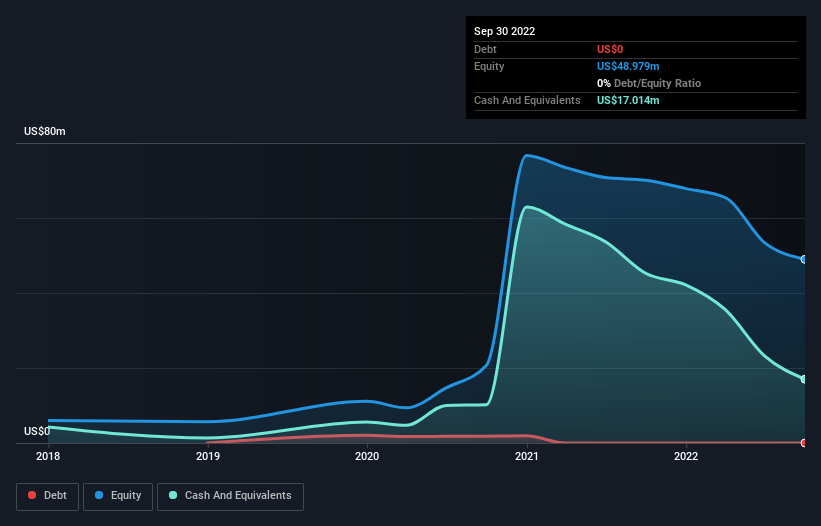Select the Debt endpoint marker on chart

tap(804, 443)
